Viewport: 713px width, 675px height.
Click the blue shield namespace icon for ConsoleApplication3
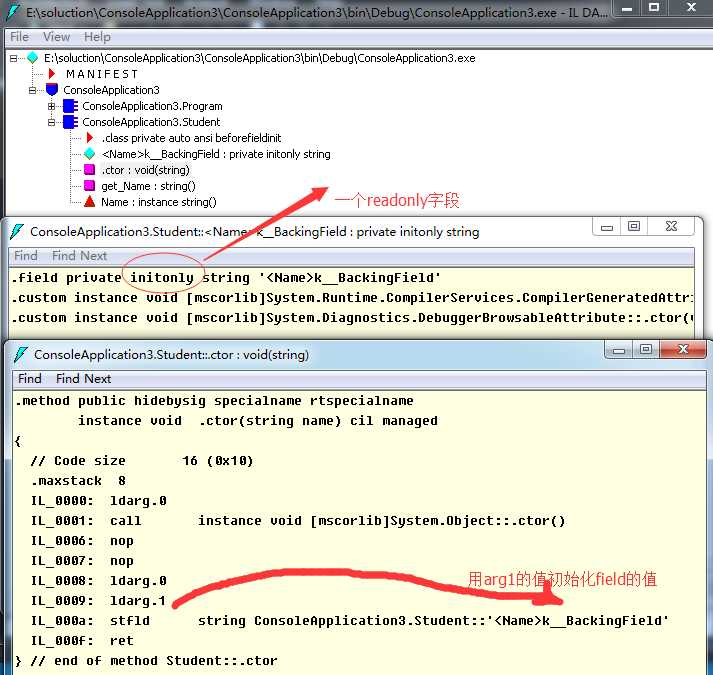(52, 90)
